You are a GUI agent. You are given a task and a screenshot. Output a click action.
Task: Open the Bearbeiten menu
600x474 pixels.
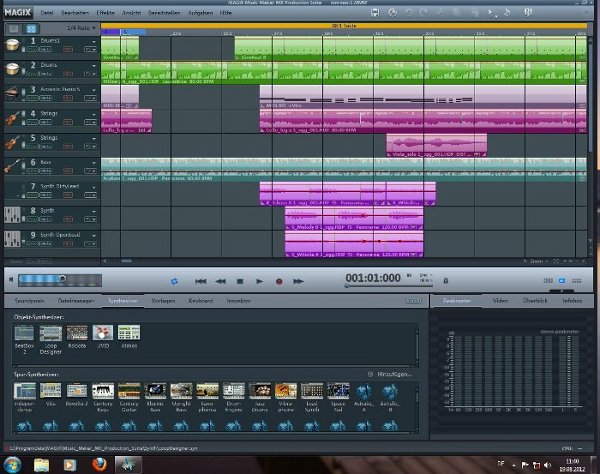tap(75, 13)
